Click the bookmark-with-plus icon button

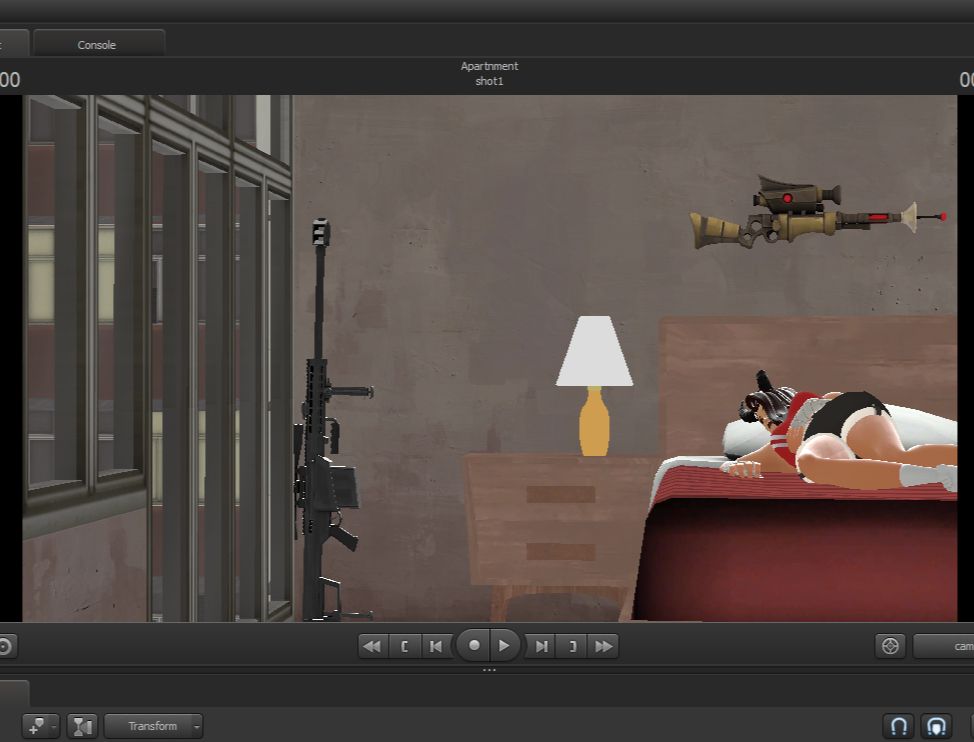coord(40,726)
